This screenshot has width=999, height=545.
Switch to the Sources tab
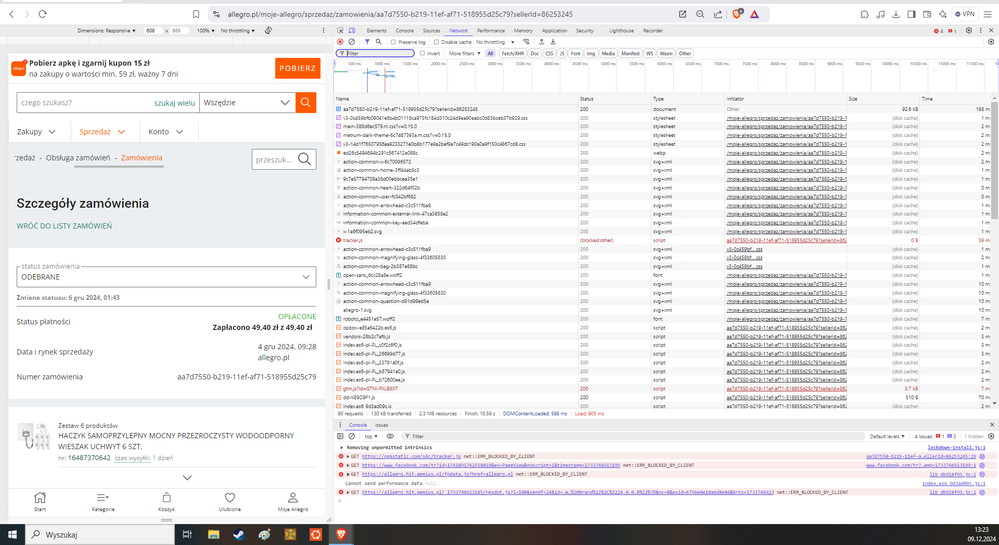tap(431, 31)
